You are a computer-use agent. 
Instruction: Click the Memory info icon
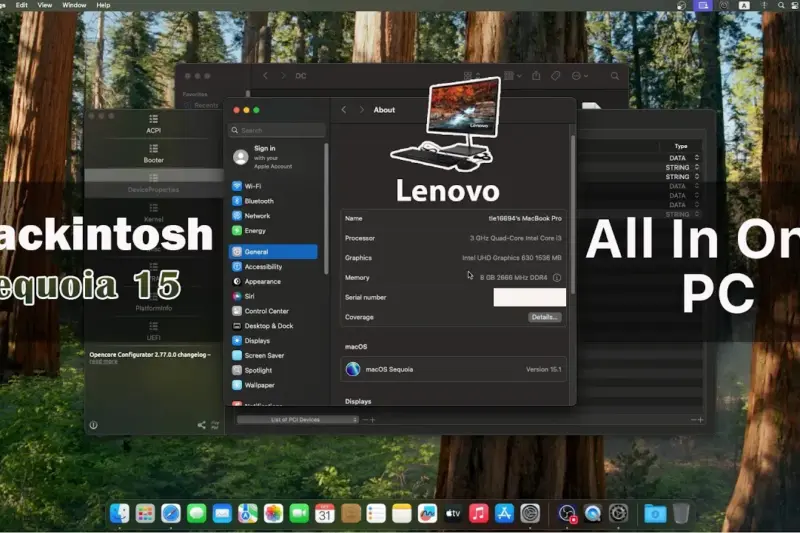(557, 278)
